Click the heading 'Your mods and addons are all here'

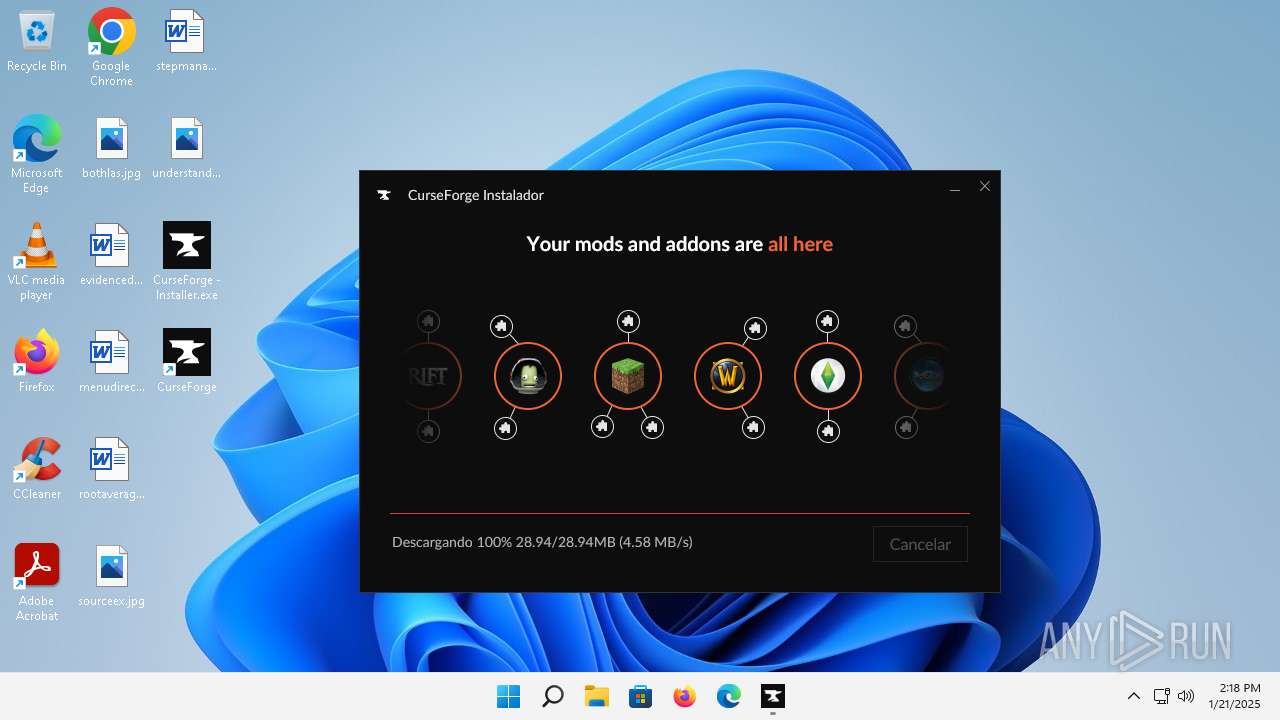680,244
